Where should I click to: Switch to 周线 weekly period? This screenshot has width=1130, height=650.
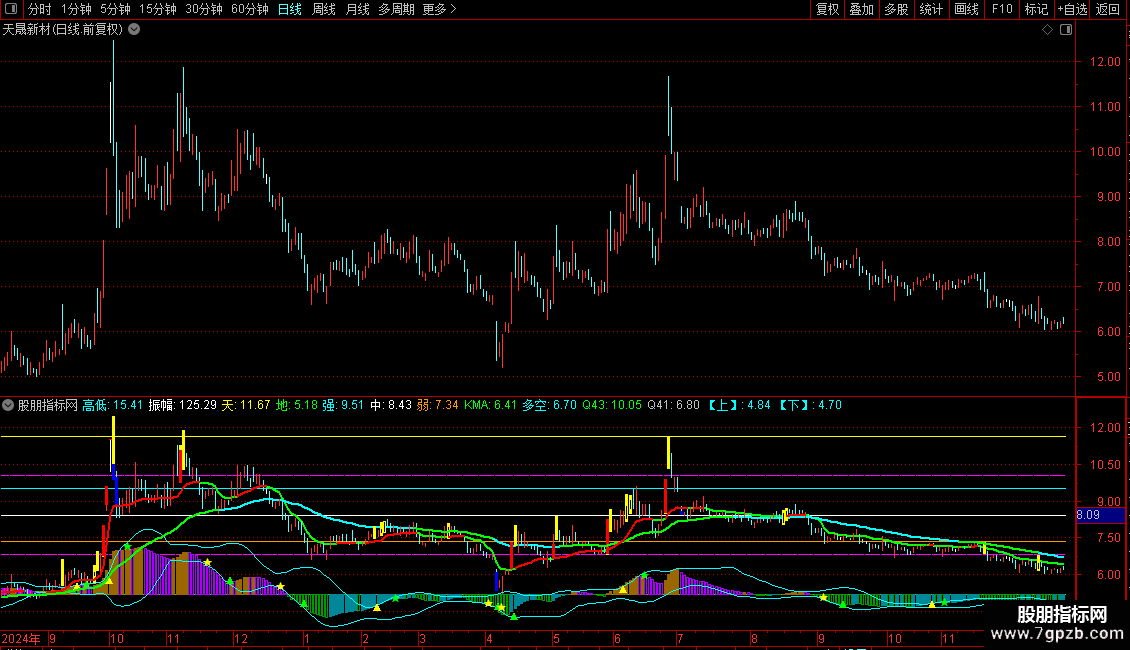324,9
